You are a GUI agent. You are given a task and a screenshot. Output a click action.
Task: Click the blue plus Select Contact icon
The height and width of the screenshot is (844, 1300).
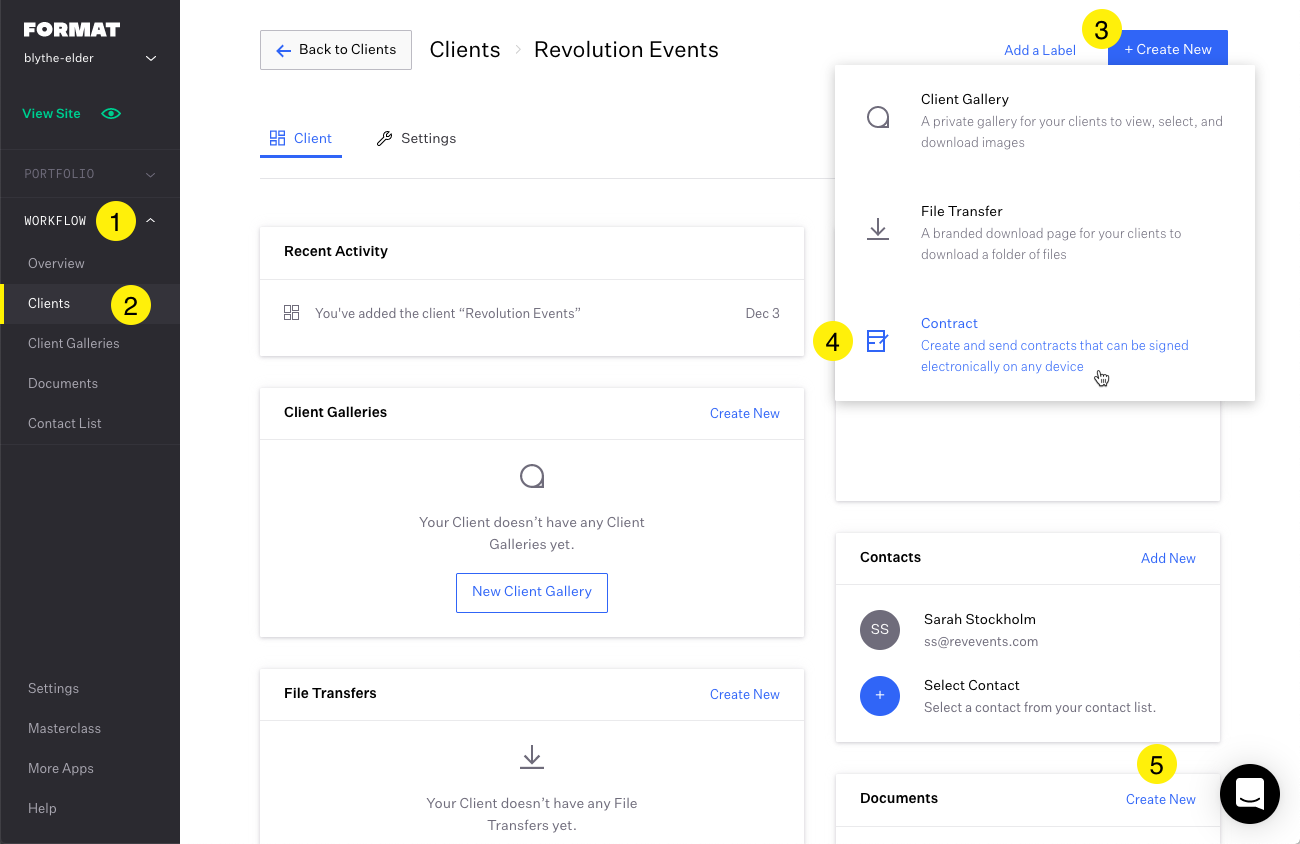click(x=879, y=695)
